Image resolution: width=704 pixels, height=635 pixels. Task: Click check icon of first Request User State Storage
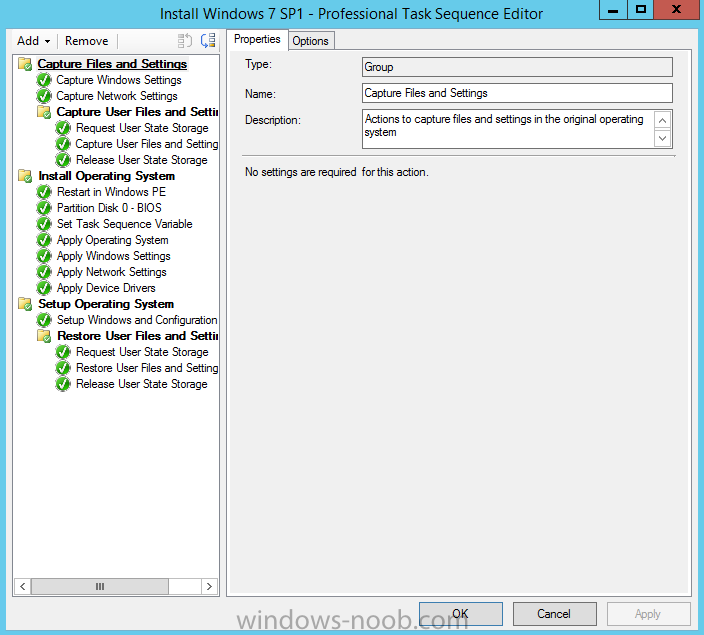(63, 128)
